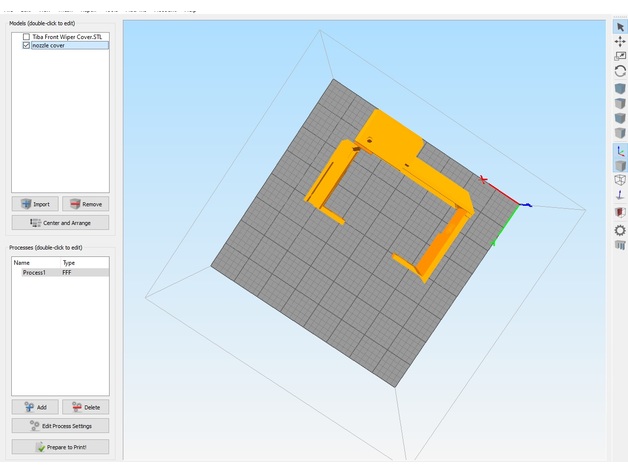Switch to the default view cube
Image resolution: width=628 pixels, height=472 pixels.
(x=620, y=89)
